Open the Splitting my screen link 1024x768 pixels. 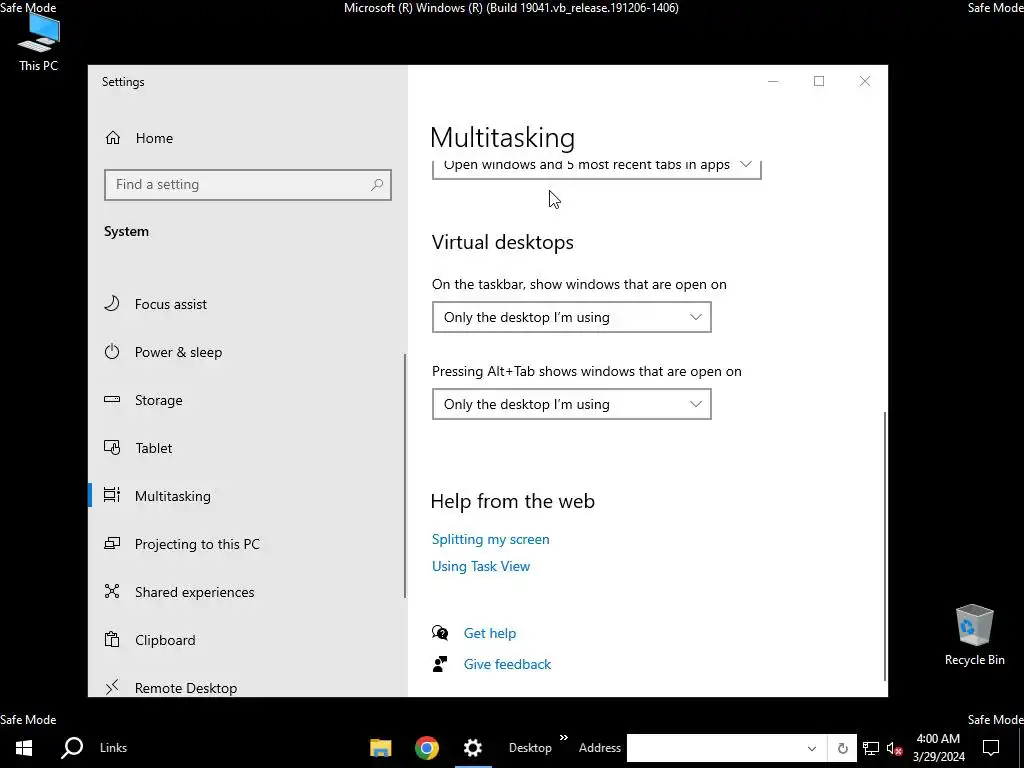tap(490, 539)
